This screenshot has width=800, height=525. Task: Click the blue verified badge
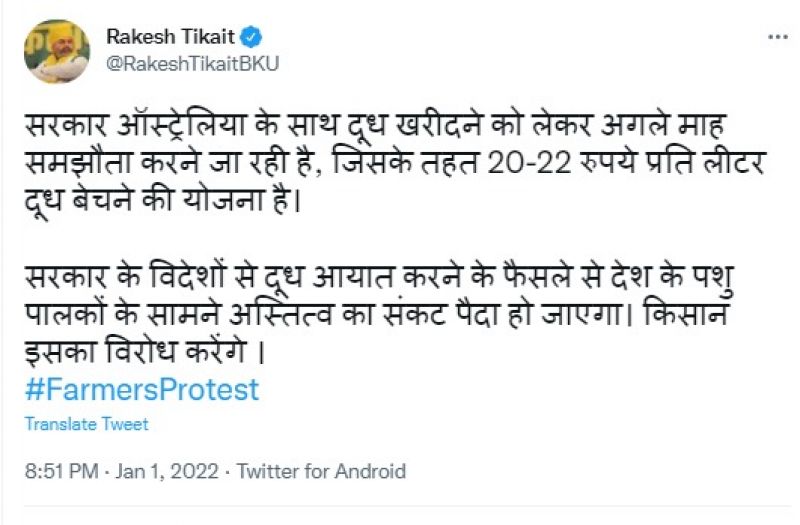pos(253,38)
